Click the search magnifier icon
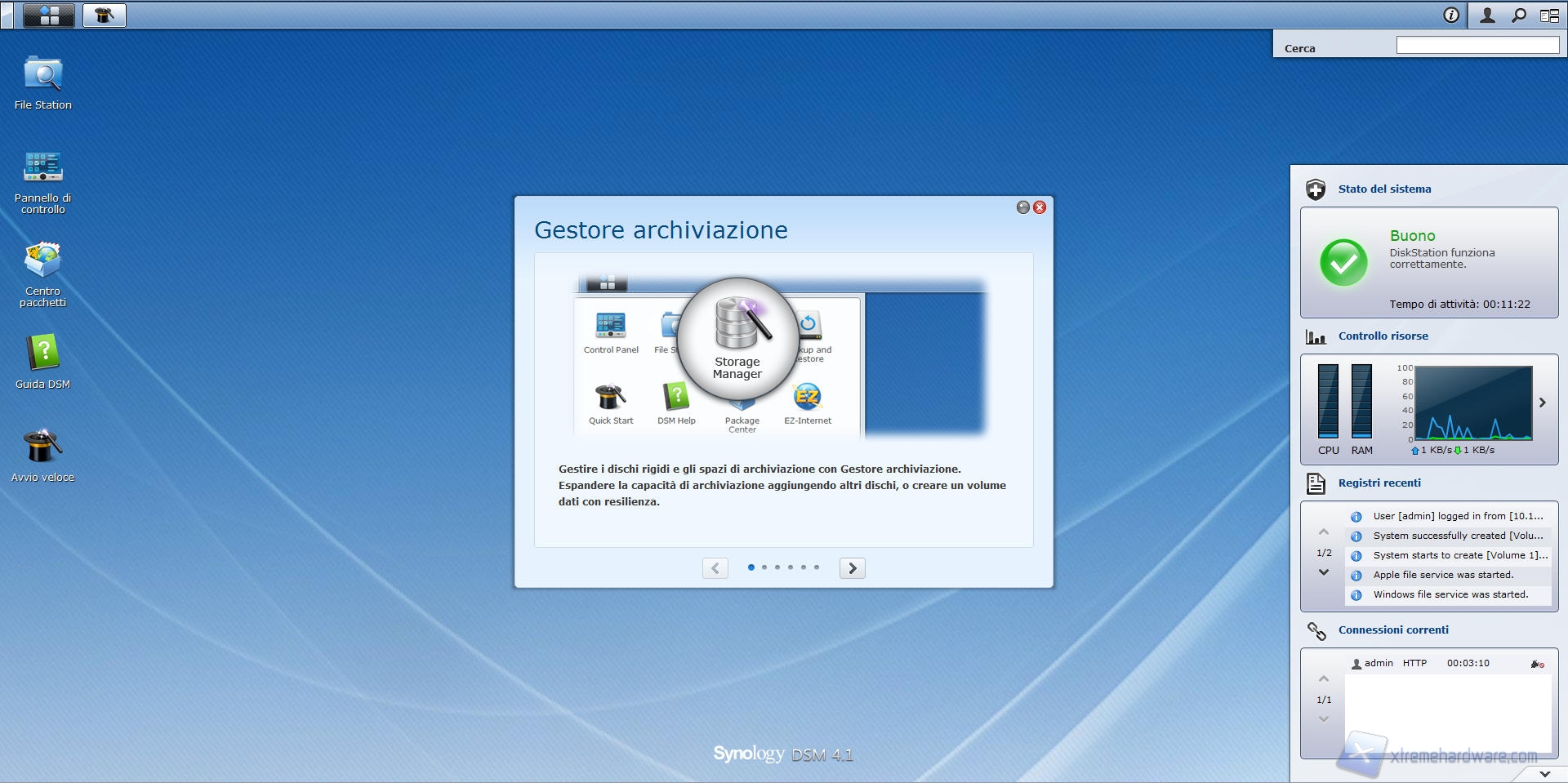The image size is (1568, 783). click(1519, 15)
